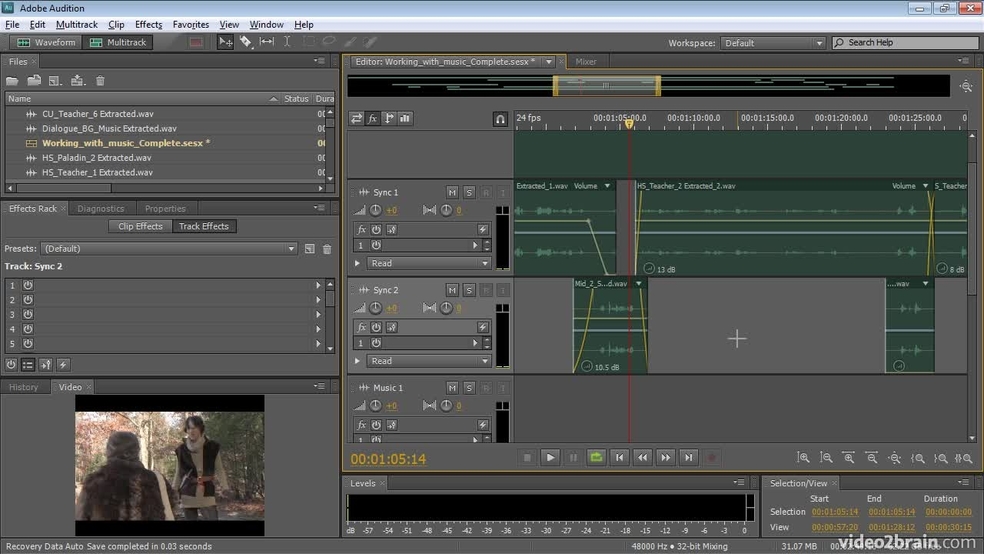Solo the Music 1 track

point(469,388)
